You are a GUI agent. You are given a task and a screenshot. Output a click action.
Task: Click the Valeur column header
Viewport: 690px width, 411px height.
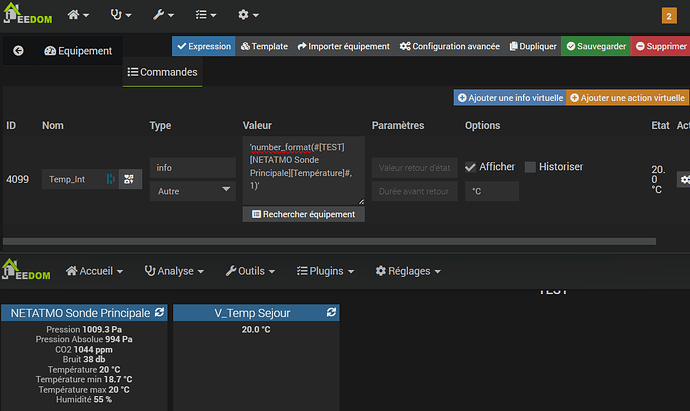[257, 125]
